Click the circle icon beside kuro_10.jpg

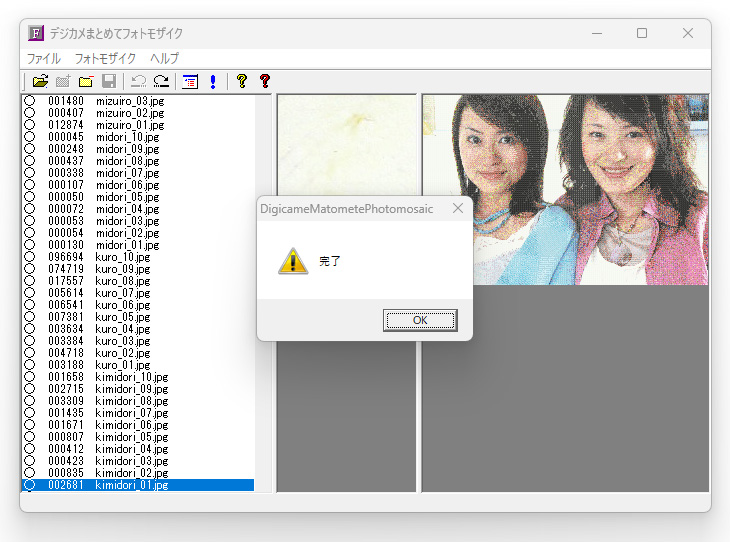pyautogui.click(x=30, y=257)
